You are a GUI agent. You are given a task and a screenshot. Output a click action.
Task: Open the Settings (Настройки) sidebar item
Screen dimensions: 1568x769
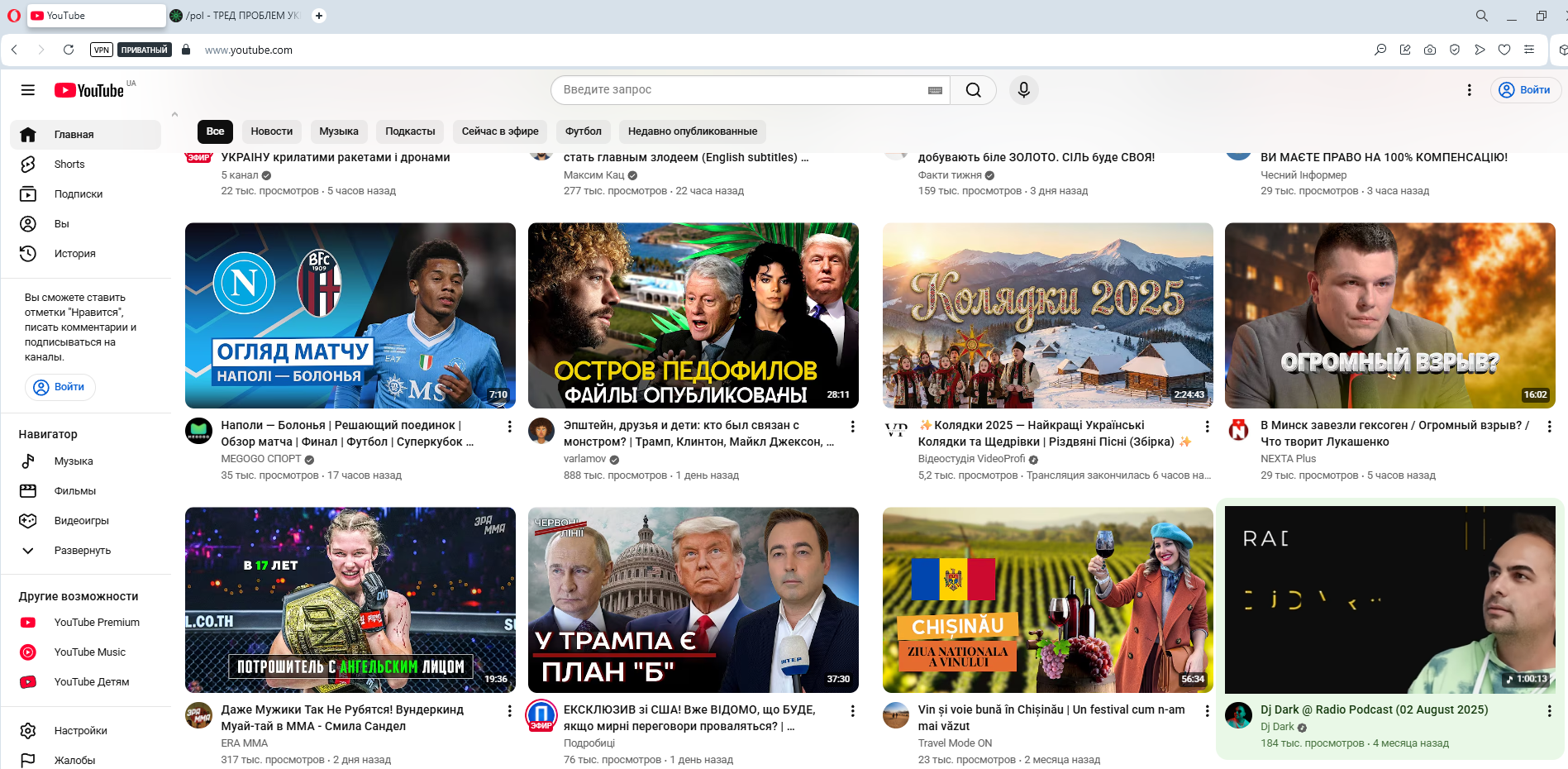[80, 731]
